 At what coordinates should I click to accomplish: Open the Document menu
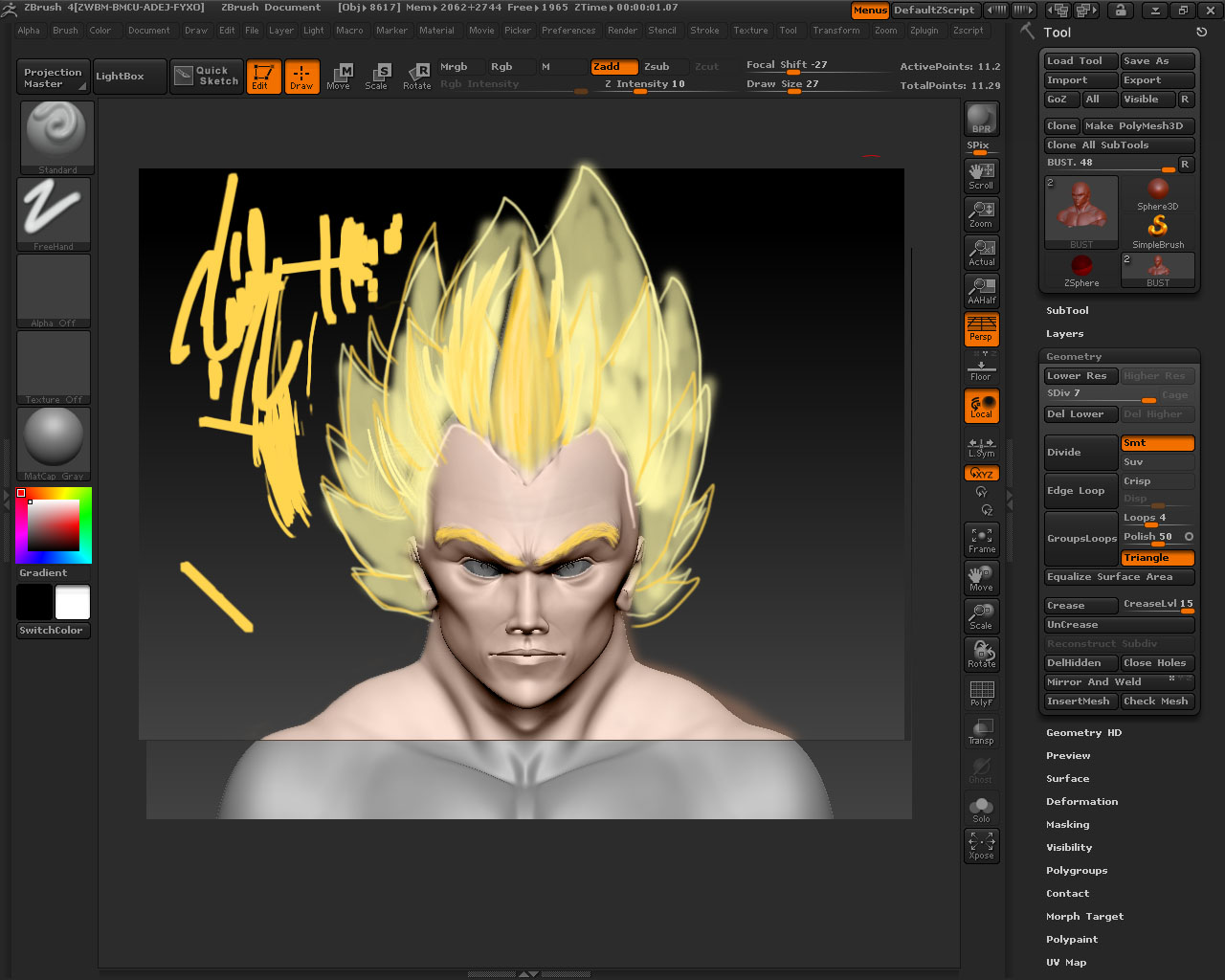click(148, 31)
